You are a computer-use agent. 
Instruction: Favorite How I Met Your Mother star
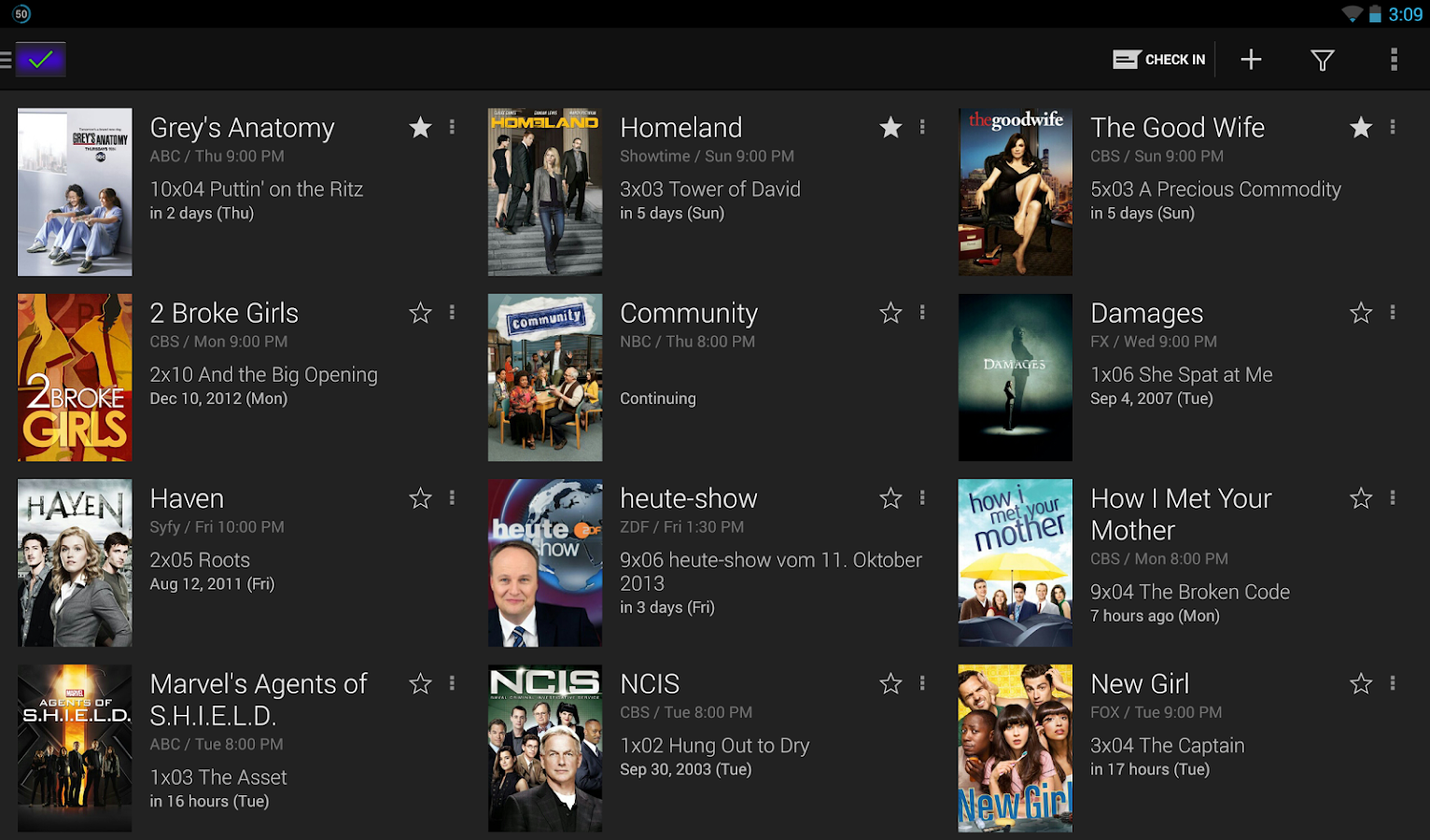[1361, 498]
